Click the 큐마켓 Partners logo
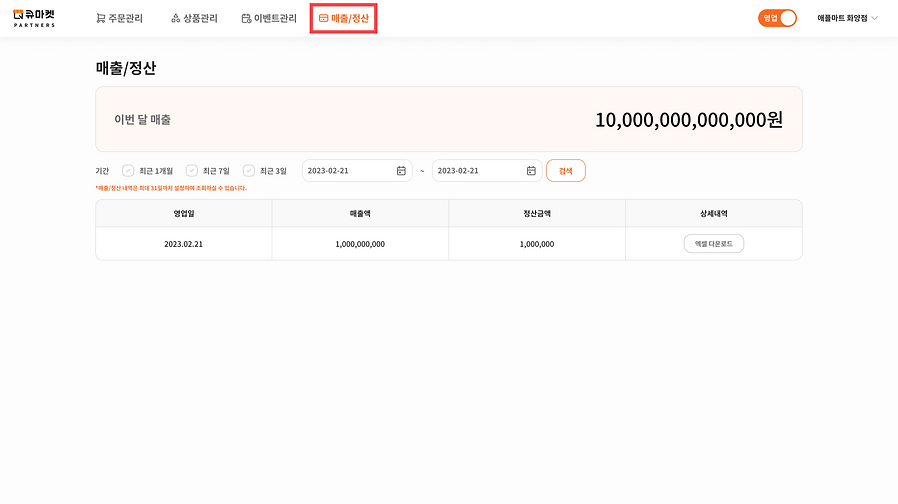Image resolution: width=898 pixels, height=504 pixels. pos(34,18)
